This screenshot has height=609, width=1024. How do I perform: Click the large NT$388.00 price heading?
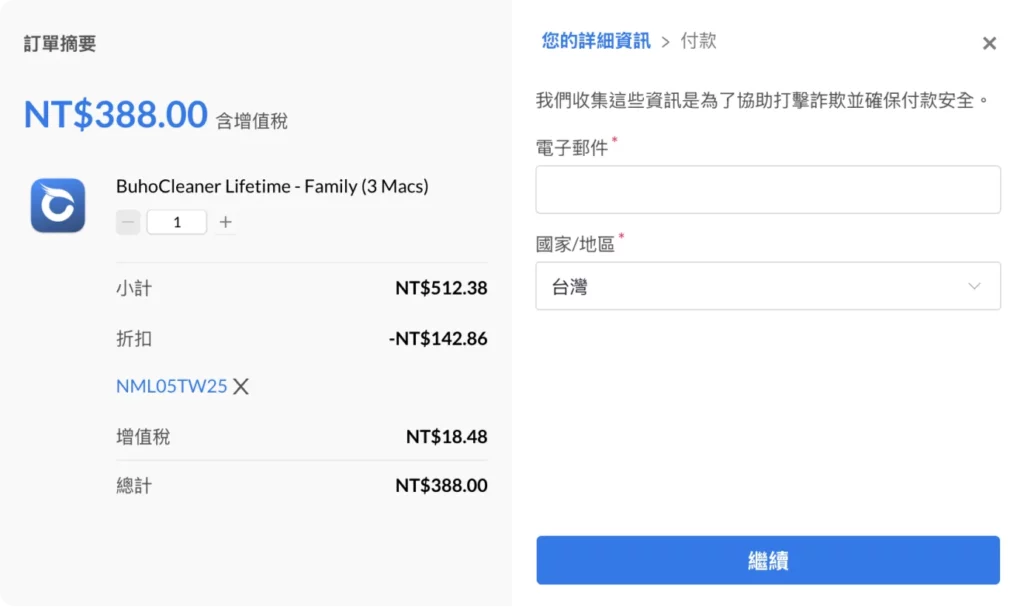click(x=116, y=116)
